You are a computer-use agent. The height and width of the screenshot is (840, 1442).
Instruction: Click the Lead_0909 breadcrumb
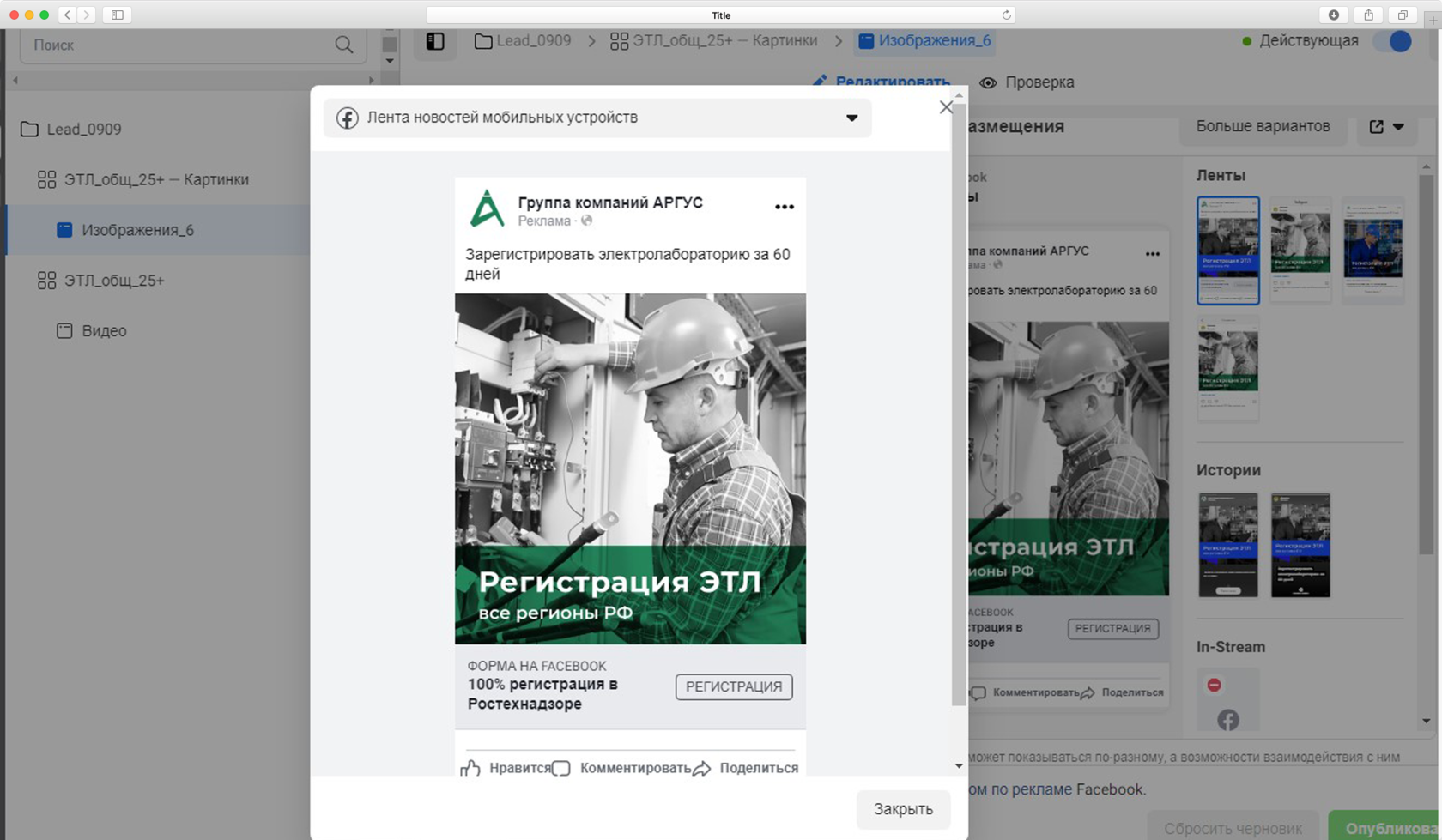coord(523,40)
